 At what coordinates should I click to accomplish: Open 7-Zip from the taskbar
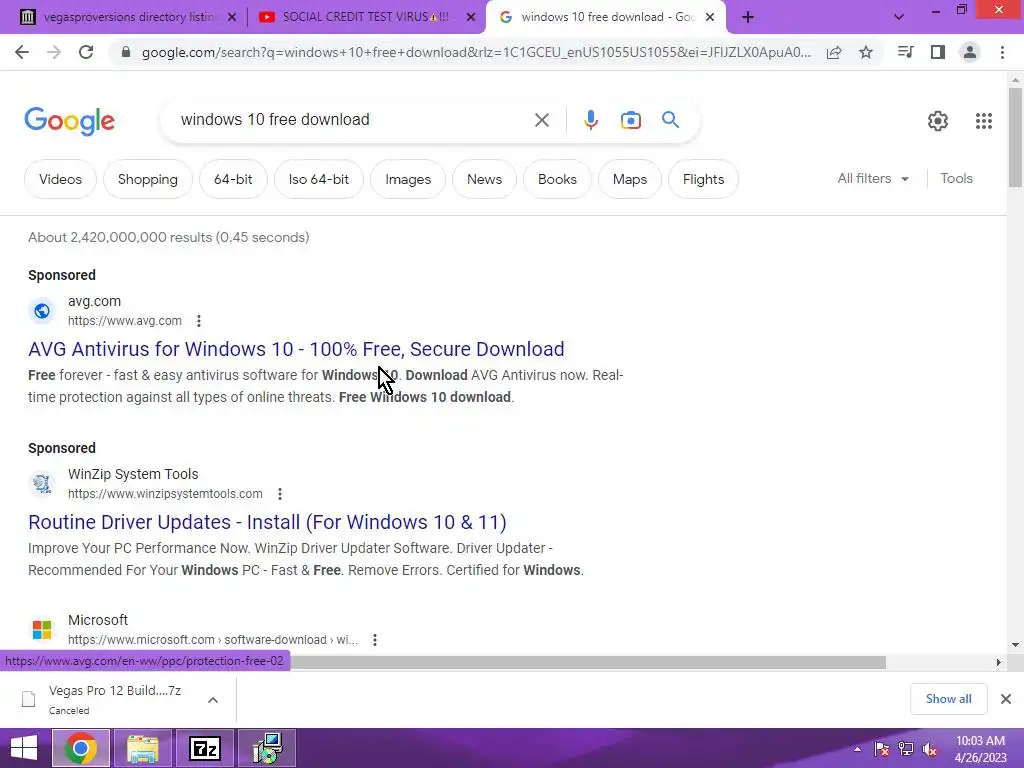pos(204,748)
